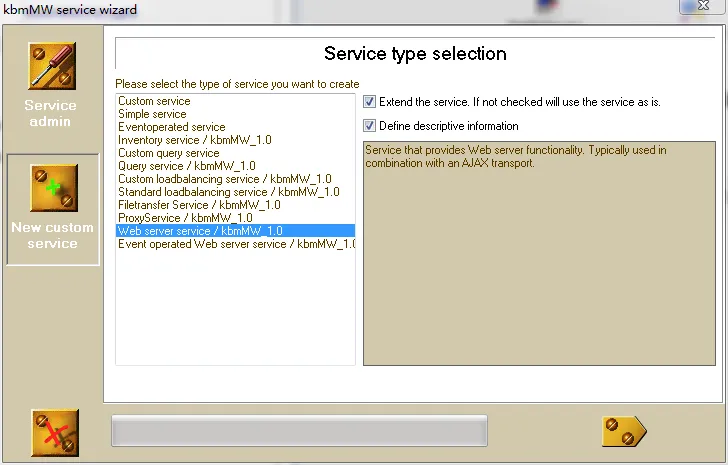Go to next step with the arrow icon
Image resolution: width=728 pixels, height=465 pixels.
pyautogui.click(x=624, y=432)
